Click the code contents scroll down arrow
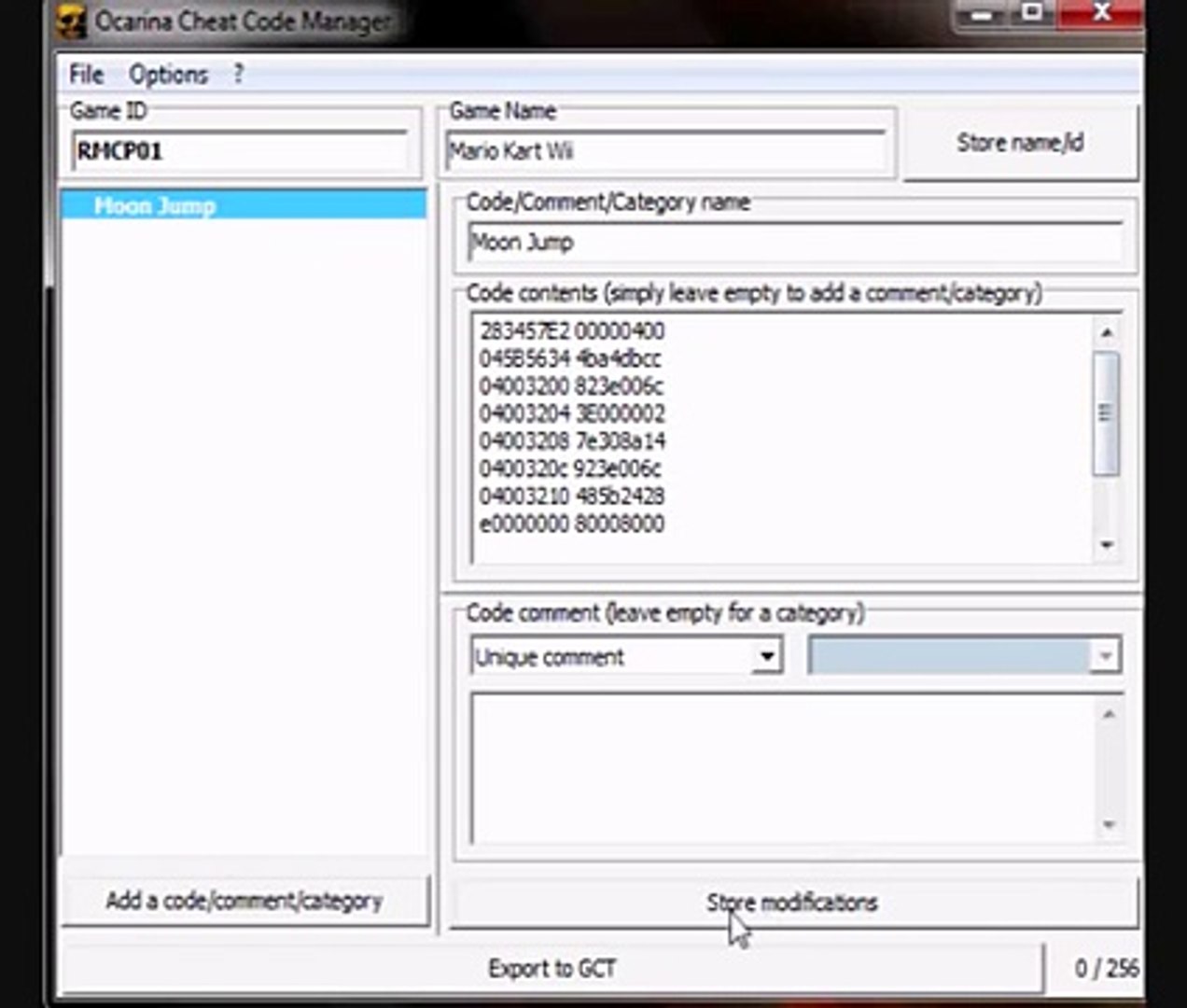 (x=1107, y=545)
